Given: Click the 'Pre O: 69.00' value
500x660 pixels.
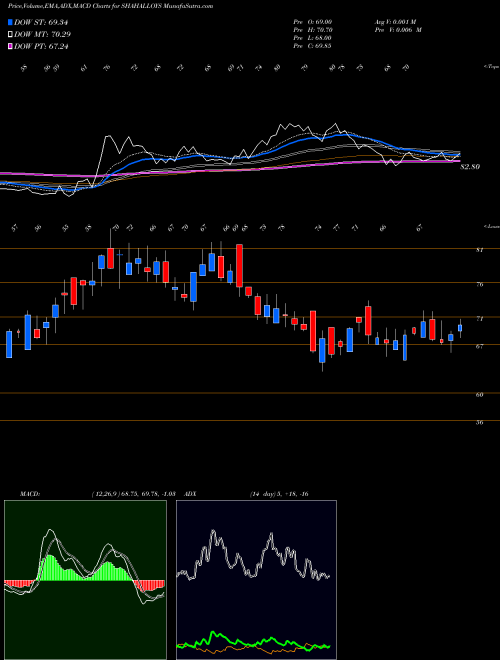Looking at the screenshot, I should click(312, 22).
